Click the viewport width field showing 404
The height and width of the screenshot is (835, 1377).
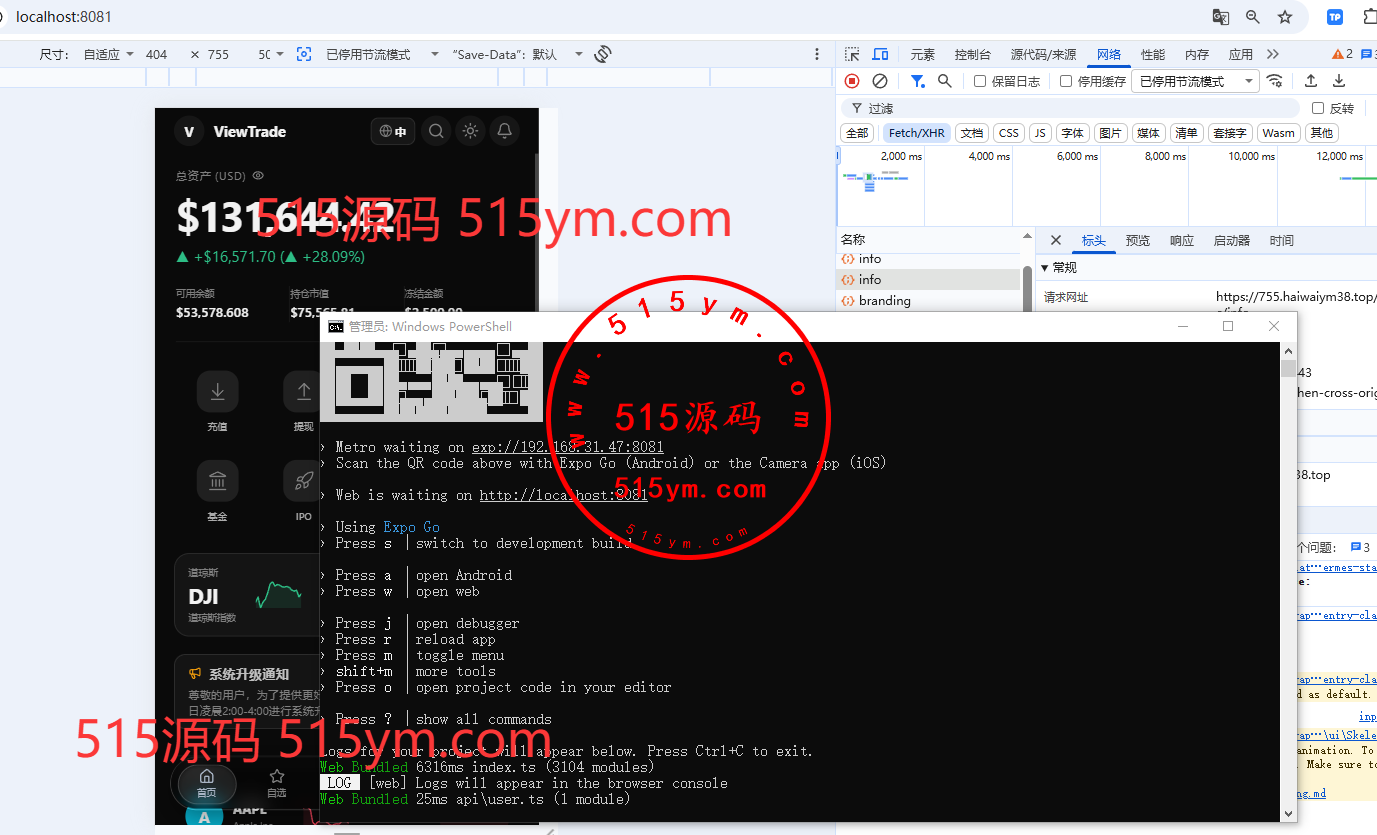pyautogui.click(x=159, y=54)
